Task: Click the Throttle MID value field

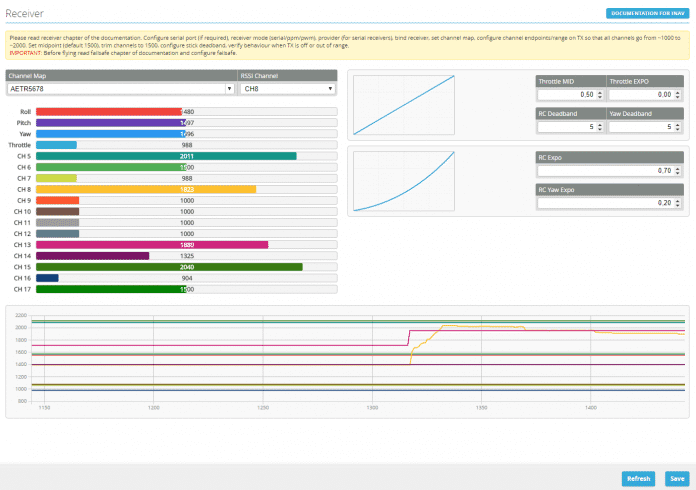Action: coord(567,95)
